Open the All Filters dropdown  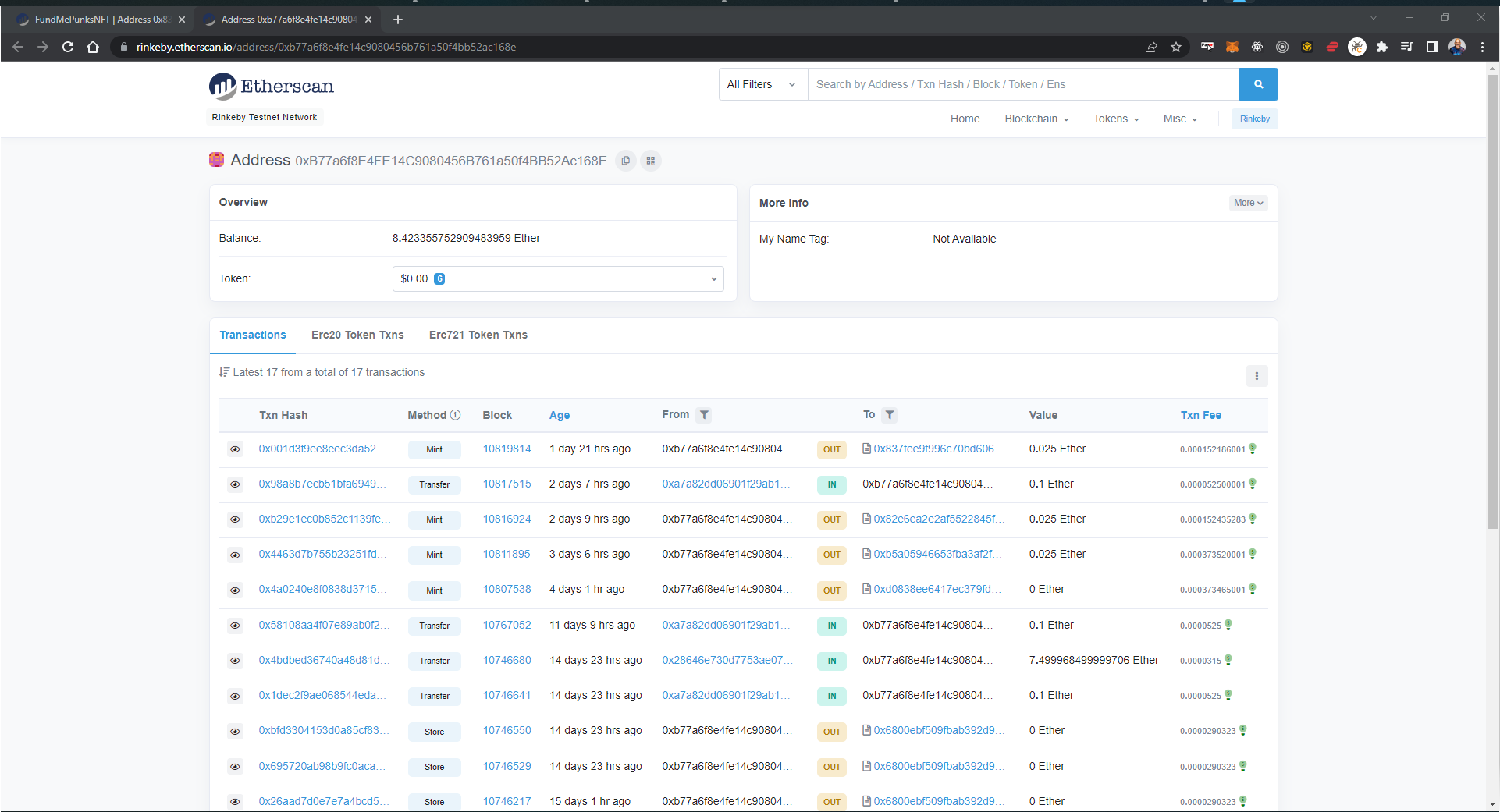[762, 84]
